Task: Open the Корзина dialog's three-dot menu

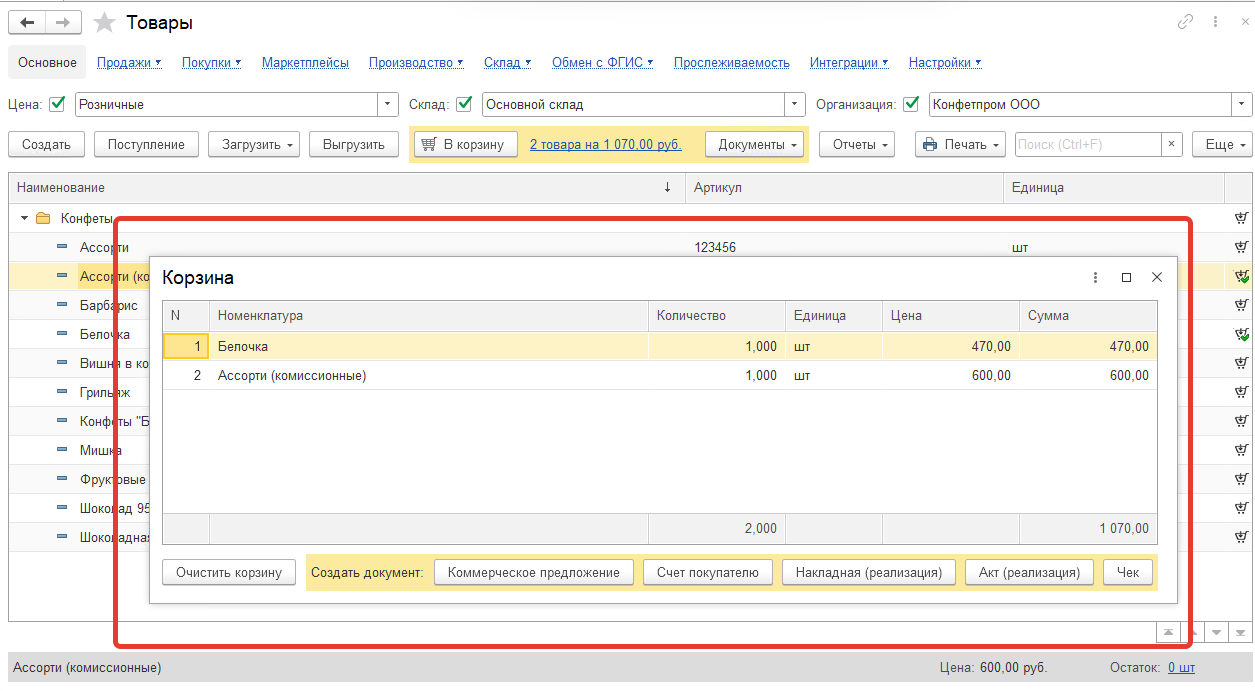Action: click(x=1096, y=278)
